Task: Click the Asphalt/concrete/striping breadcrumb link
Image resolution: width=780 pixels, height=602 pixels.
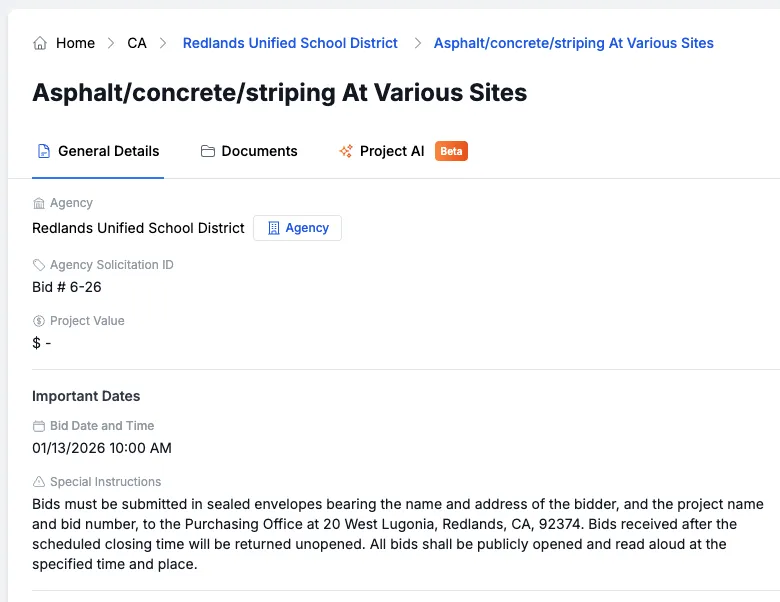Action: pyautogui.click(x=573, y=43)
